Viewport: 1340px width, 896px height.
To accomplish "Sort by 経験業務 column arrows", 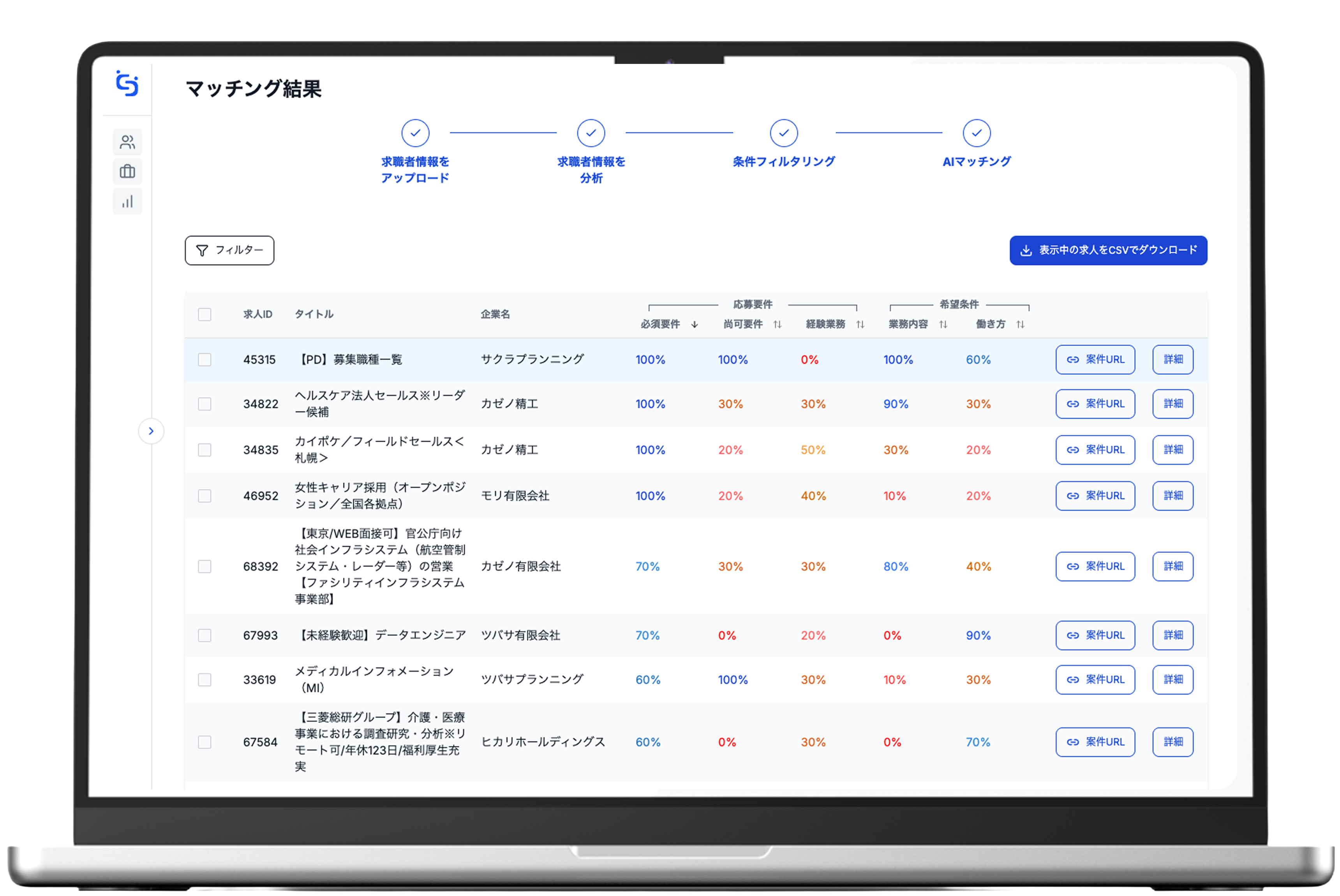I will point(860,325).
